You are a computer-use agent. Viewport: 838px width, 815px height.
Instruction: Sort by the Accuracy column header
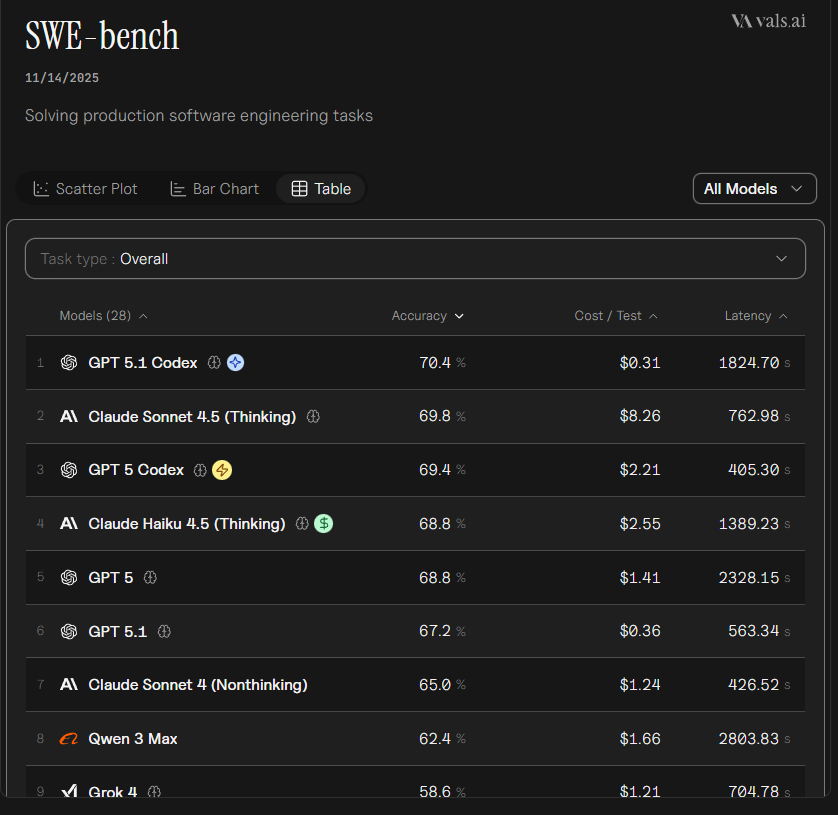point(427,316)
